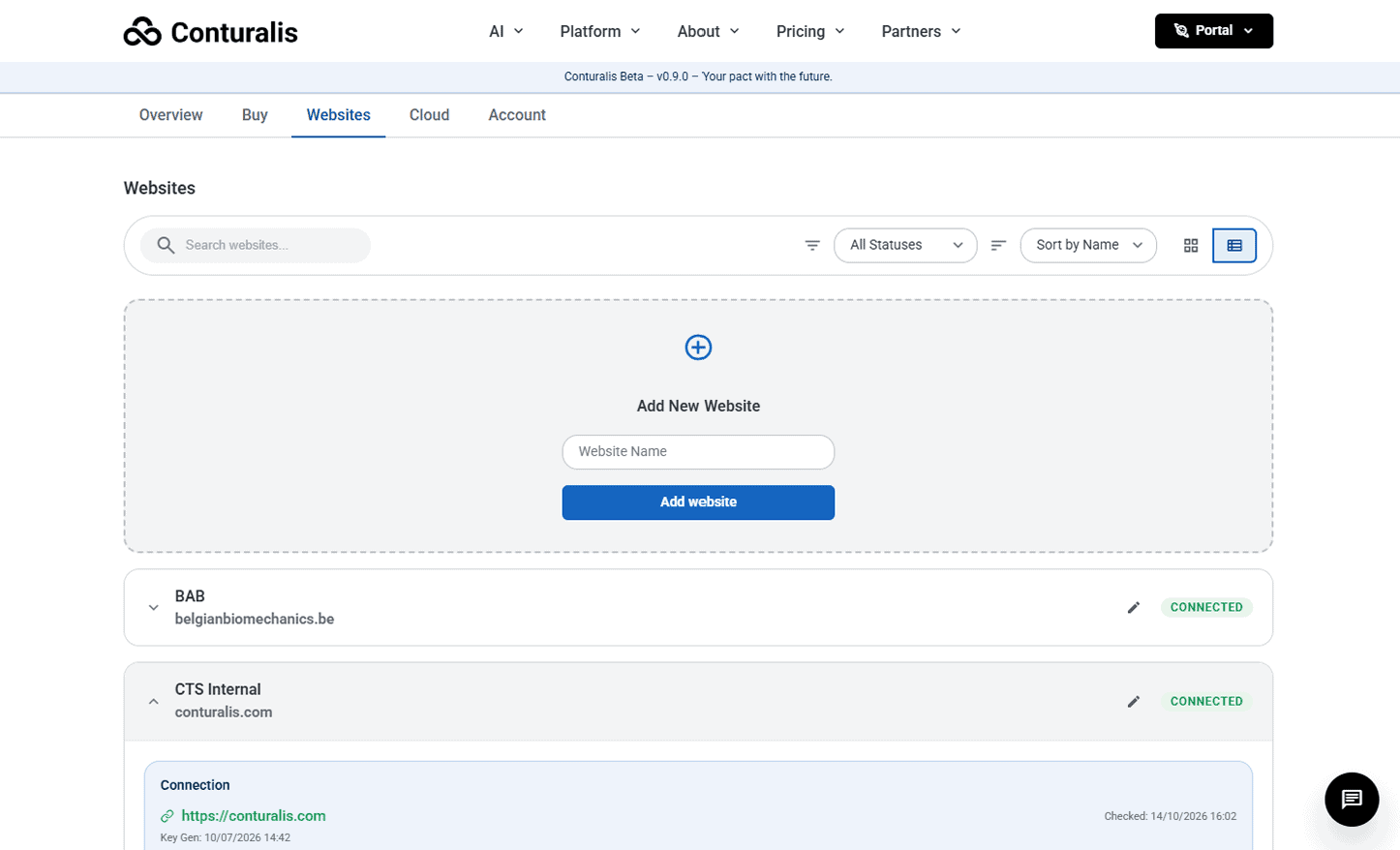This screenshot has height=850, width=1400.
Task: Open the chat widget
Action: point(1352,800)
